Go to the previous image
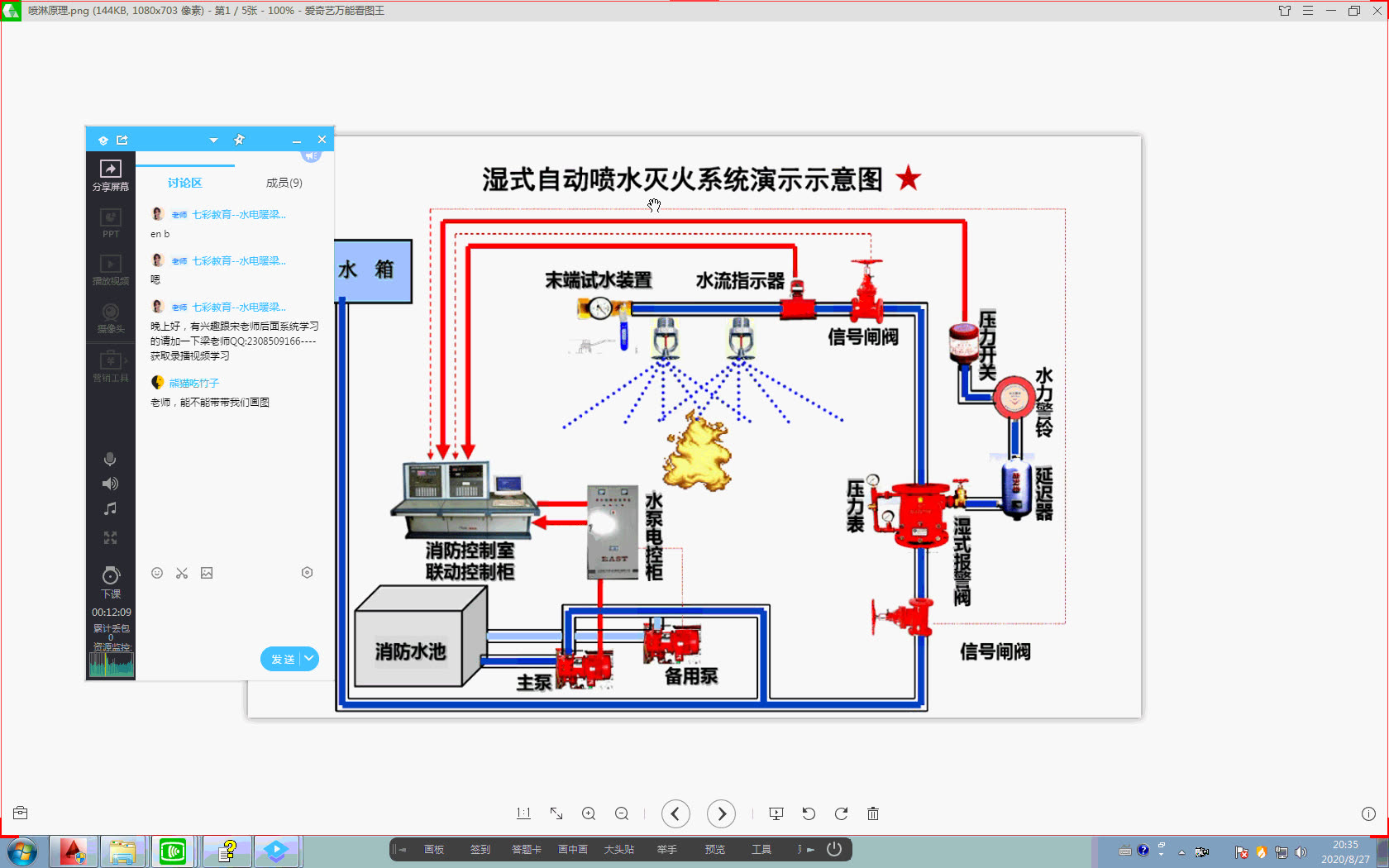The image size is (1389, 868). 675,814
